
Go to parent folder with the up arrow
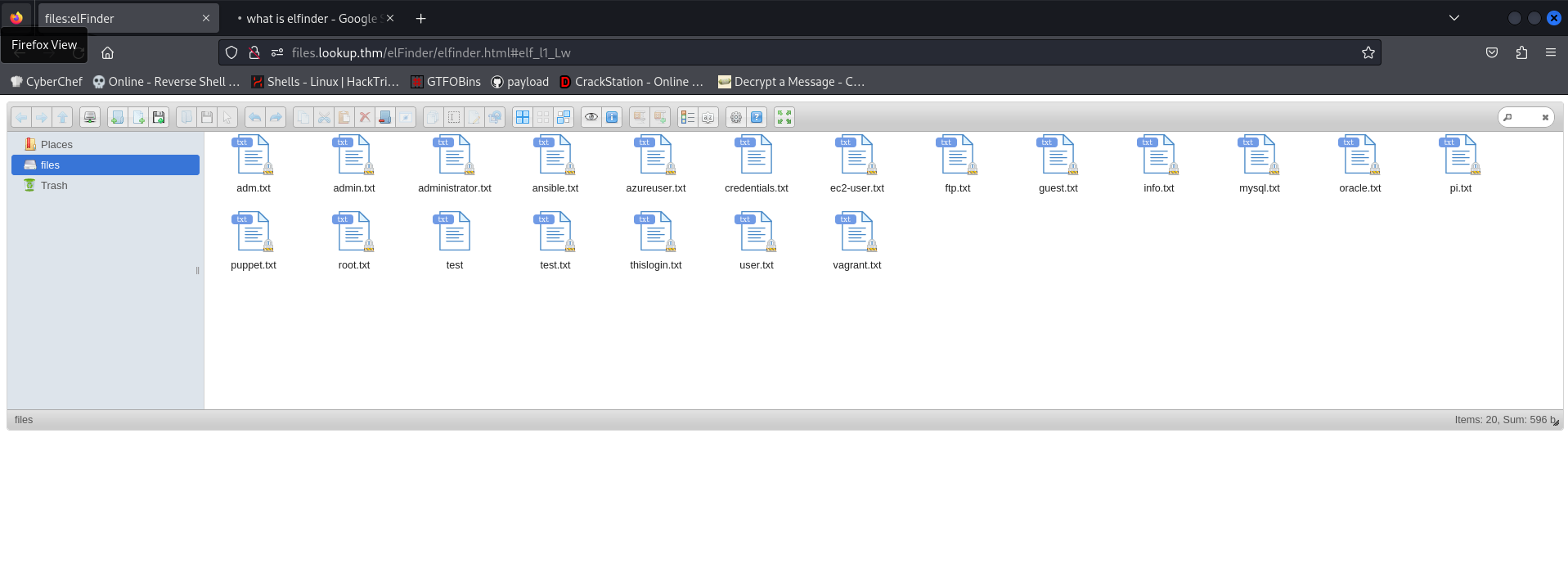pyautogui.click(x=62, y=118)
